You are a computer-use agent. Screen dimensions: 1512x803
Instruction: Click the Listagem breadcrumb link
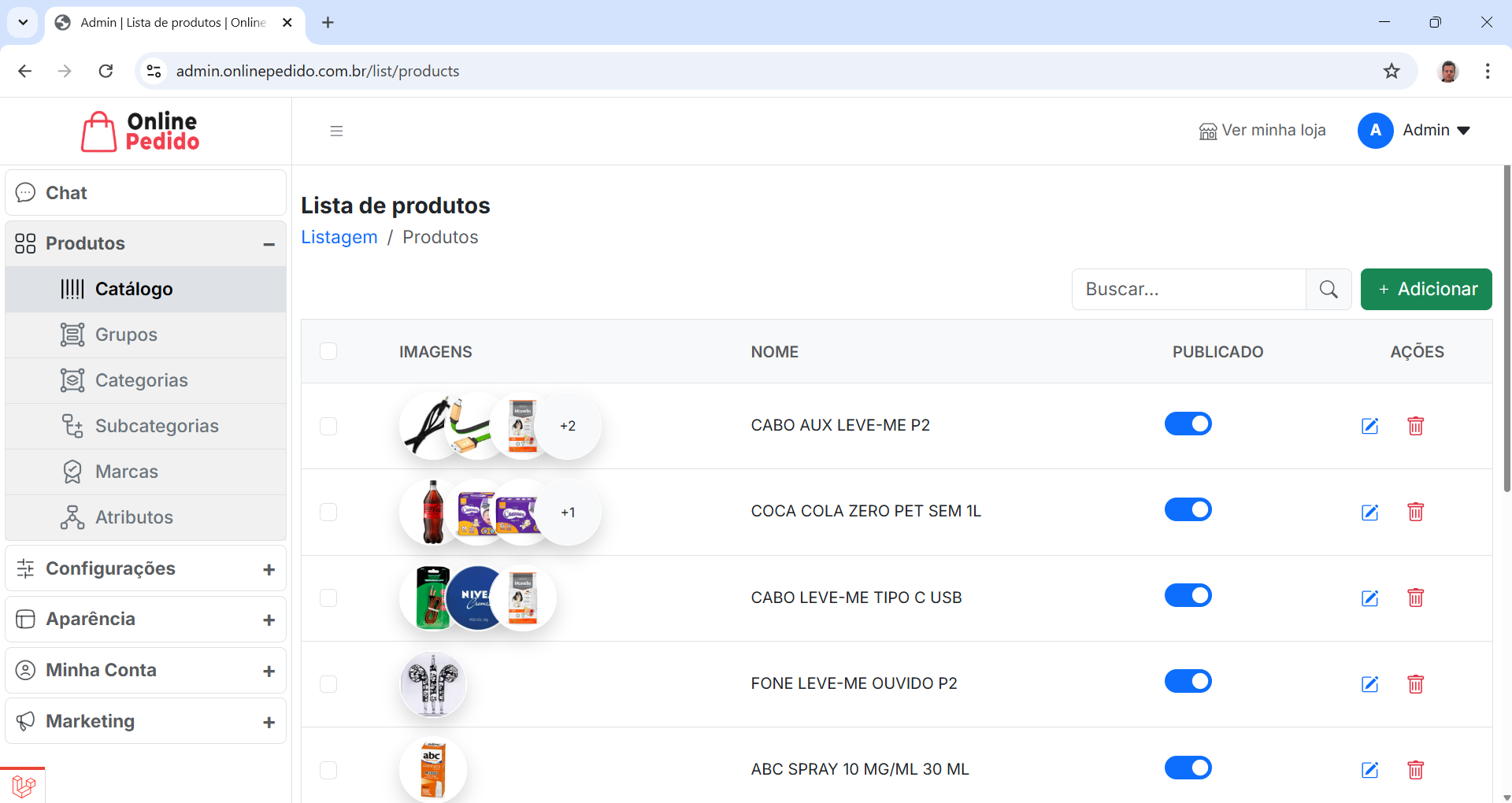(x=339, y=237)
